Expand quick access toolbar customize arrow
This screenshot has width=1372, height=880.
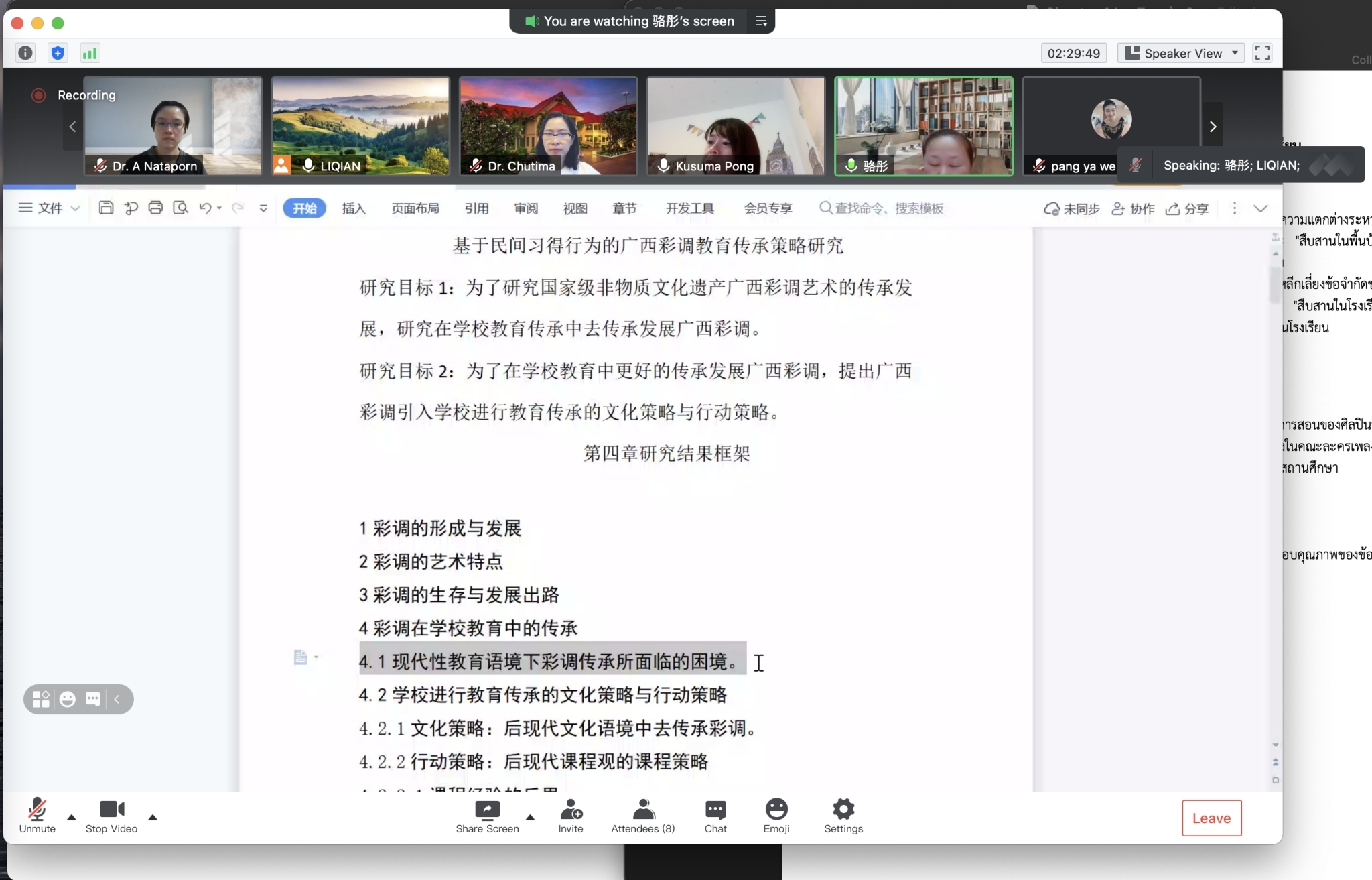263,208
